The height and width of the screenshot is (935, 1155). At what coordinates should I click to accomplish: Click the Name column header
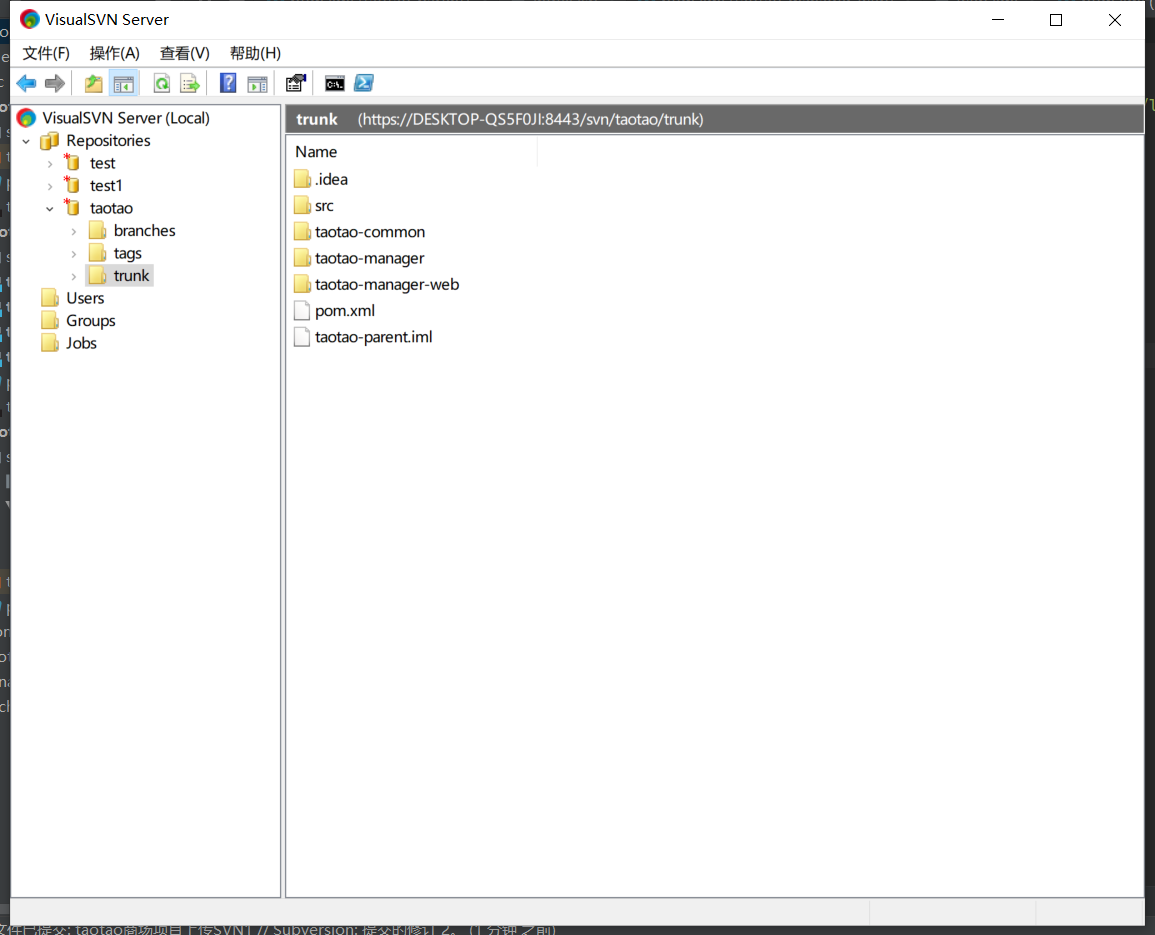(x=412, y=152)
